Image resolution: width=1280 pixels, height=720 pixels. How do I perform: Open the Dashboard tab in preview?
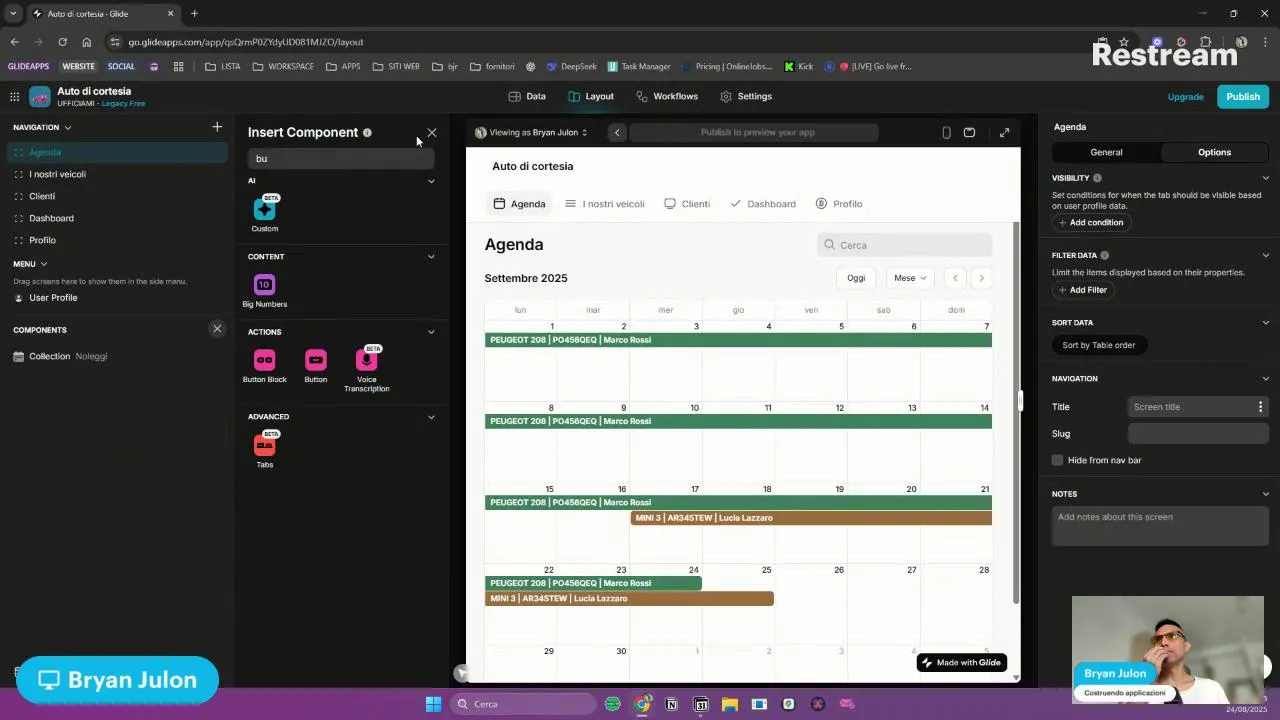click(x=763, y=204)
